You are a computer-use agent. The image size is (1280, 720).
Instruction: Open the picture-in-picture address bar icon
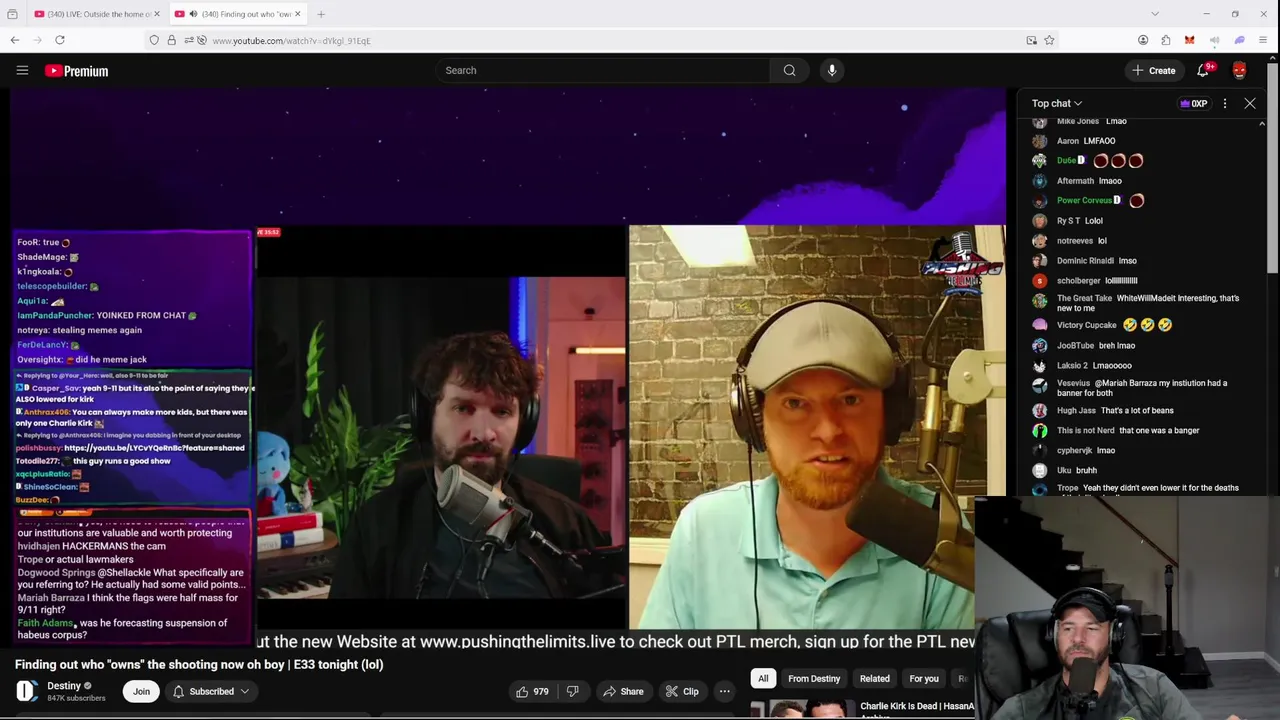tap(1031, 40)
